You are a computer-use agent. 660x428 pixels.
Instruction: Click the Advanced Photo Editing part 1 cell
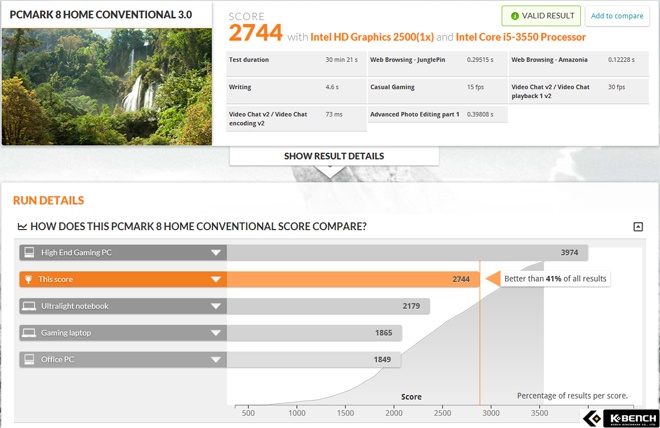438,114
